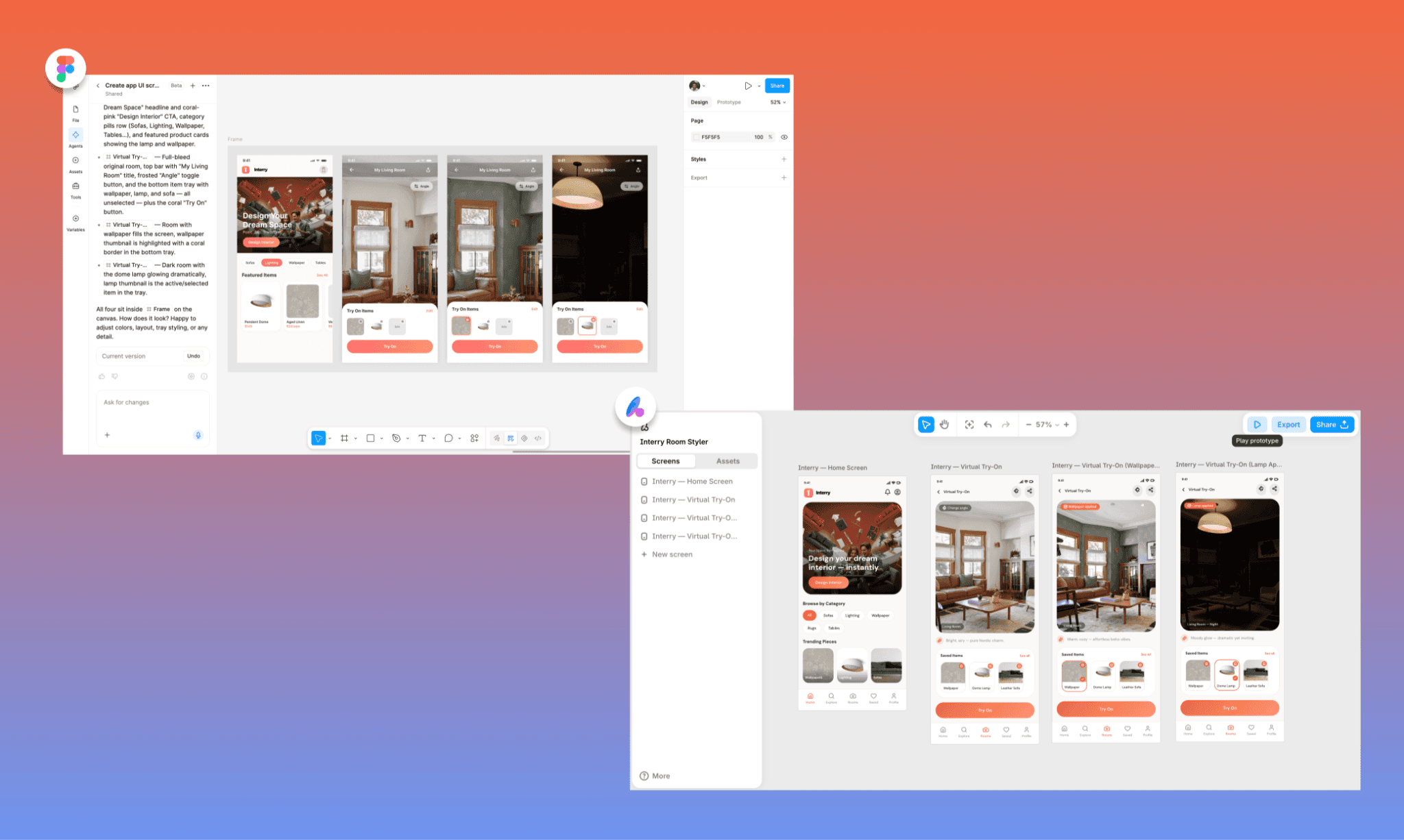Expand the Text tool options arrow

tap(434, 438)
